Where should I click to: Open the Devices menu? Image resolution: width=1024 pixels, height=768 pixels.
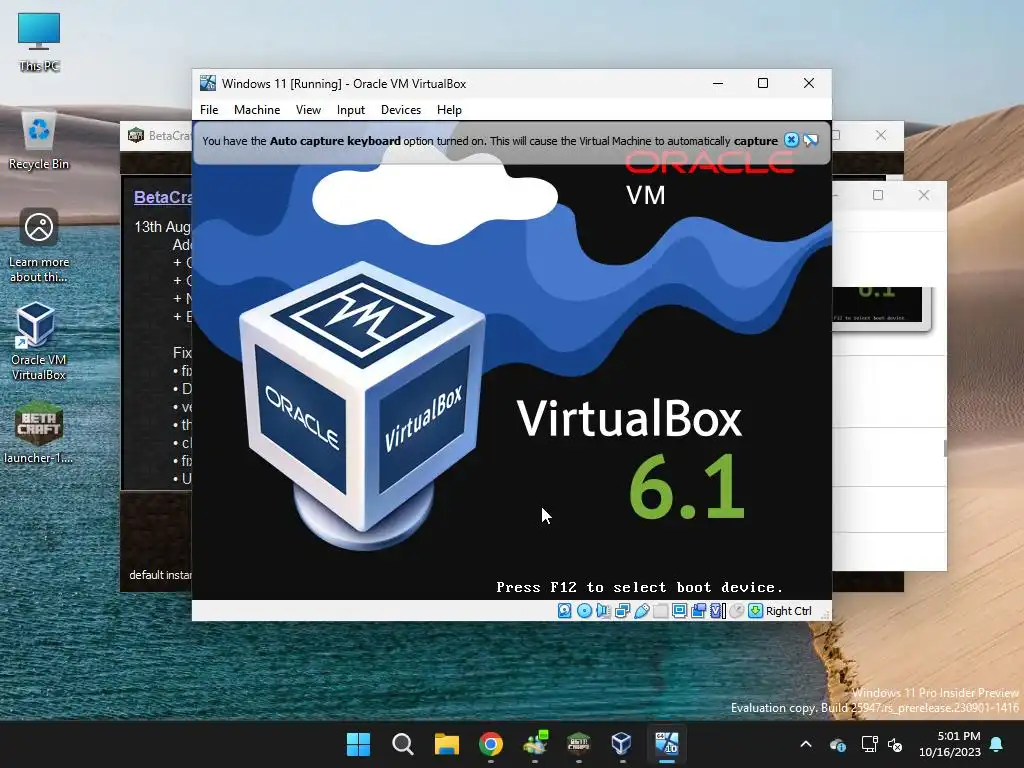(401, 110)
